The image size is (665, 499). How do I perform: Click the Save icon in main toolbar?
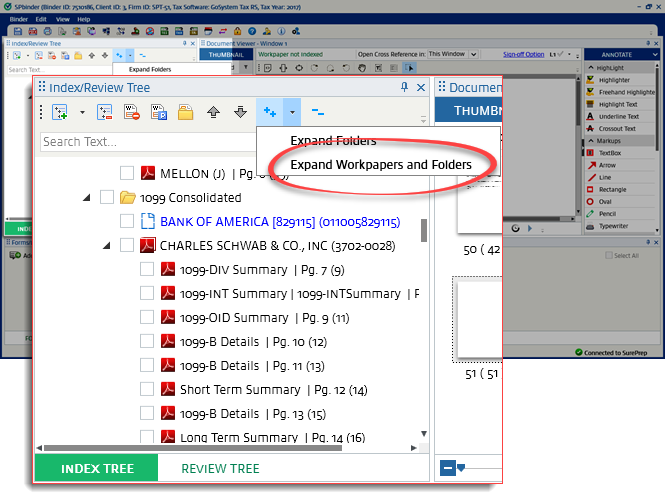pyautogui.click(x=17, y=31)
